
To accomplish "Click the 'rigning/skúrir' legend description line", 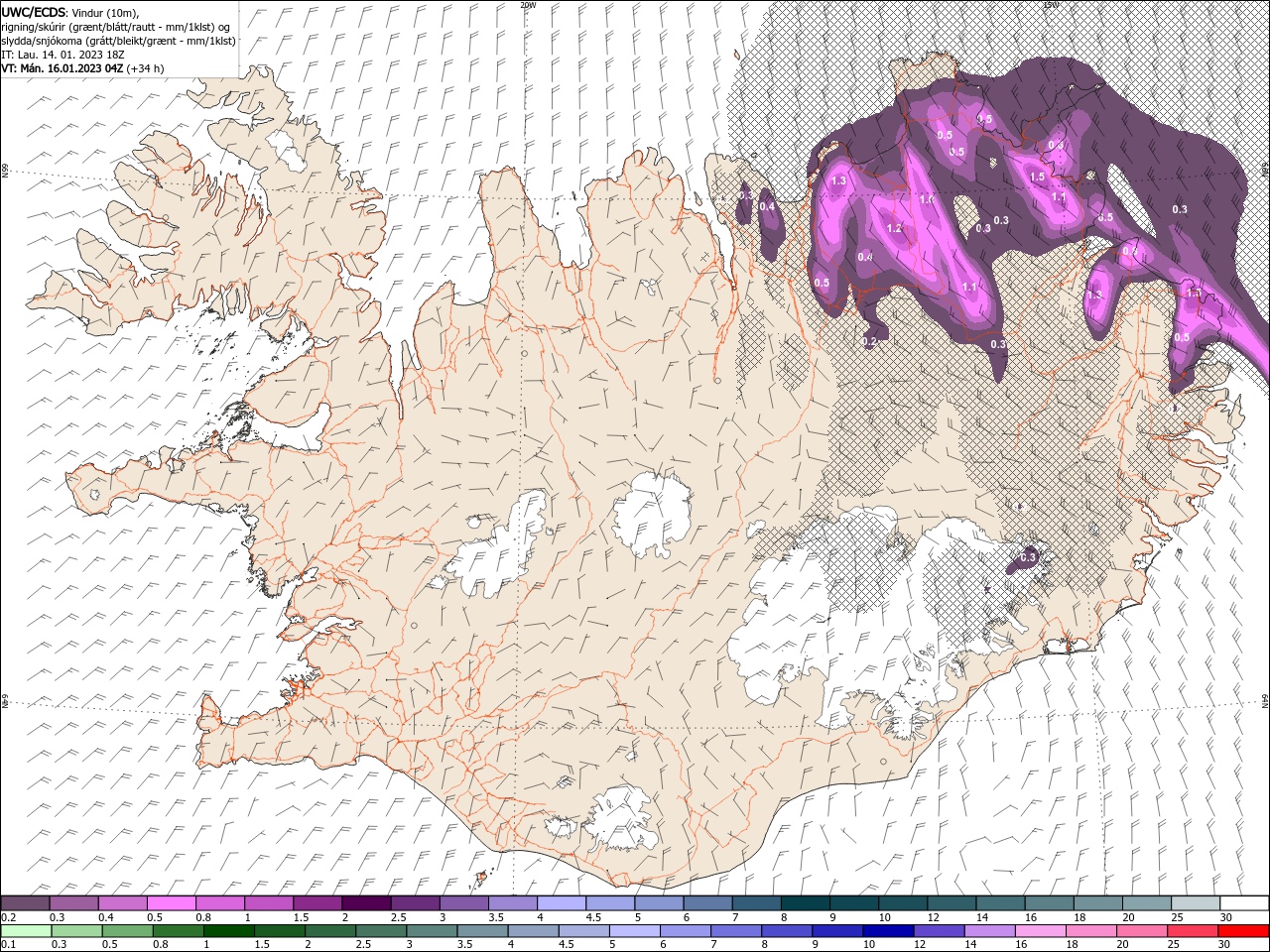I will 116,27.
